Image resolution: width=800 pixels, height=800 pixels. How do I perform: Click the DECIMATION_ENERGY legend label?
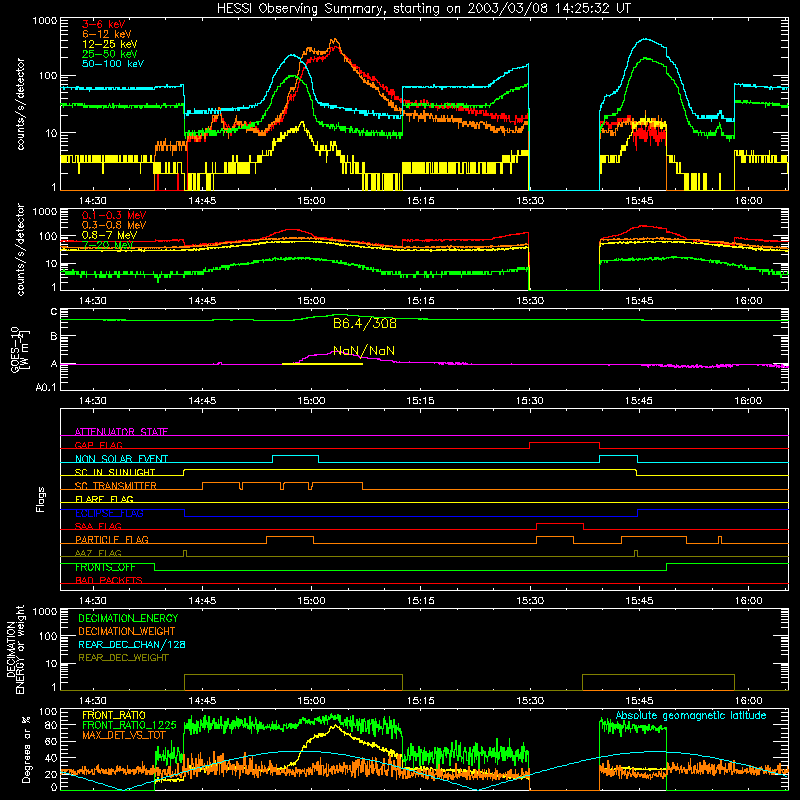click(x=128, y=618)
